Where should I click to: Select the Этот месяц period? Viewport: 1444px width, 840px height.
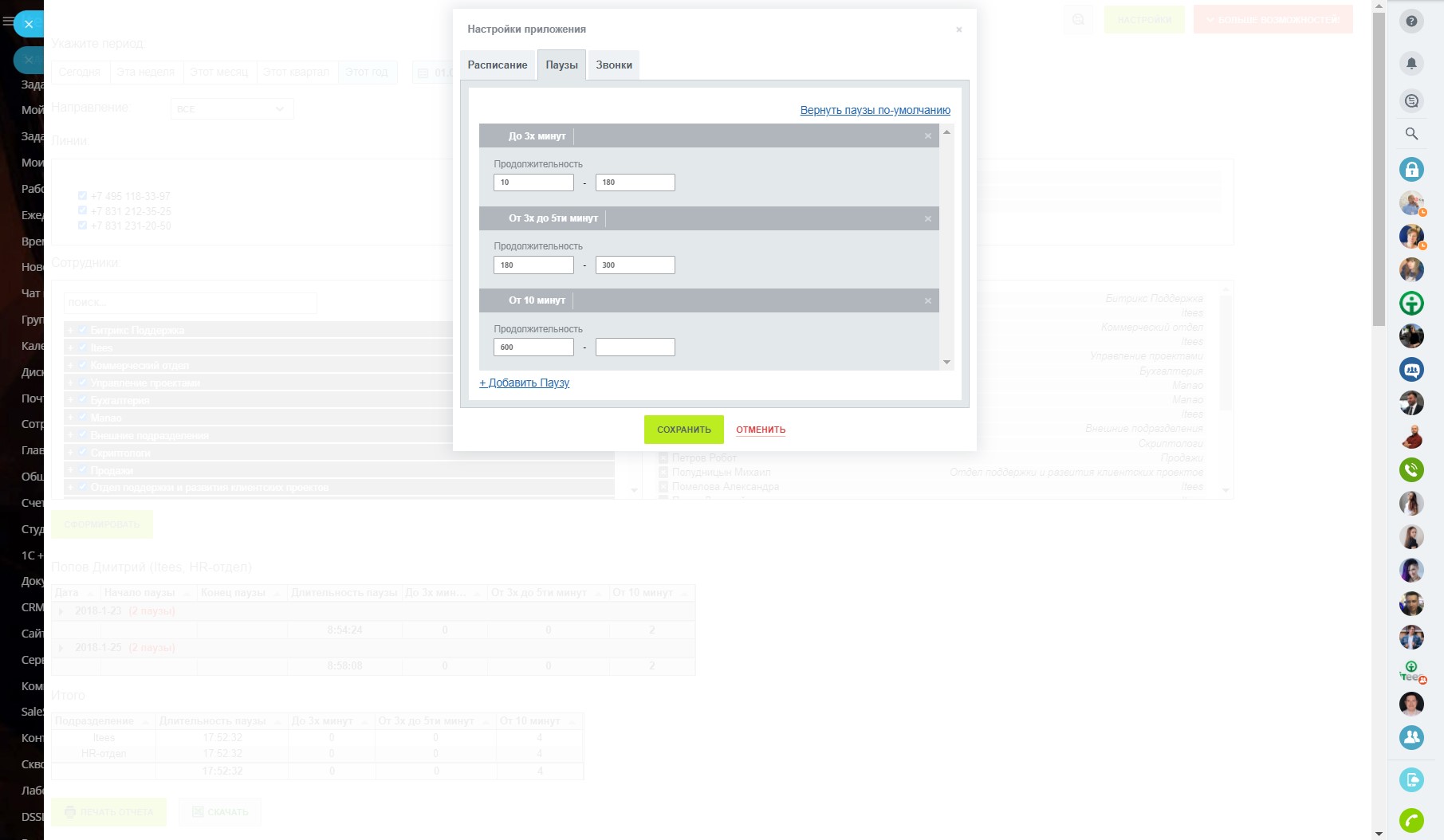[219, 72]
